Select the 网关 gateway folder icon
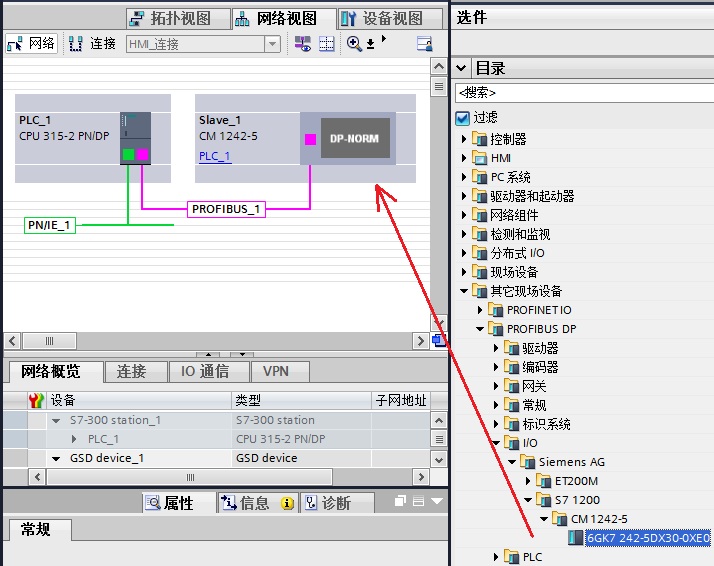 click(511, 386)
